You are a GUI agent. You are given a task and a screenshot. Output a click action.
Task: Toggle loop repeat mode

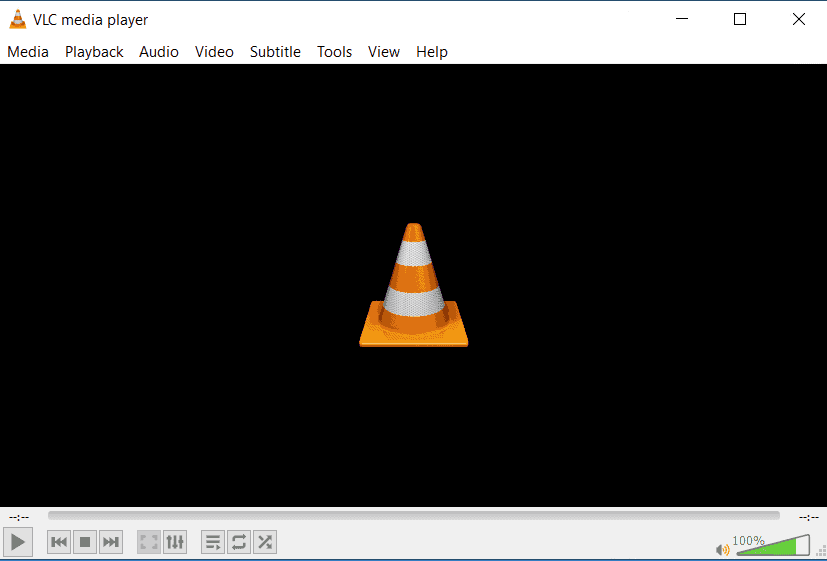[239, 542]
